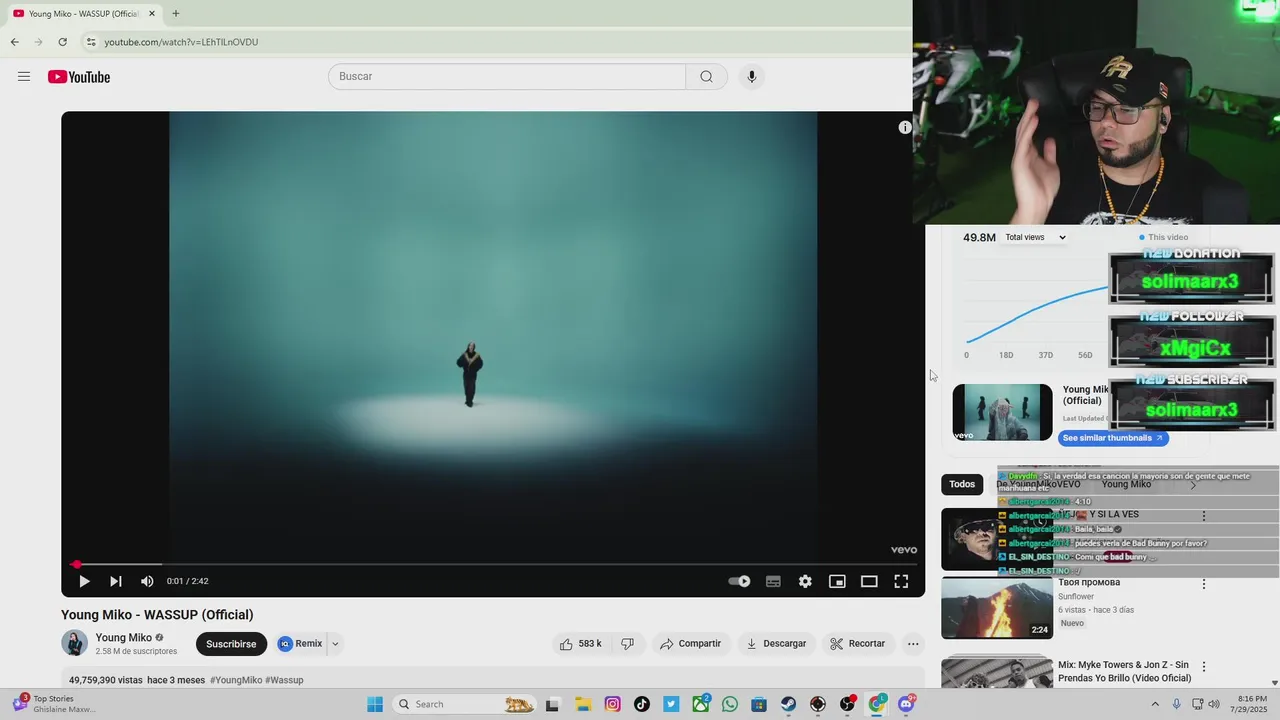Click the search magnifier button
The width and height of the screenshot is (1280, 720).
click(x=706, y=77)
